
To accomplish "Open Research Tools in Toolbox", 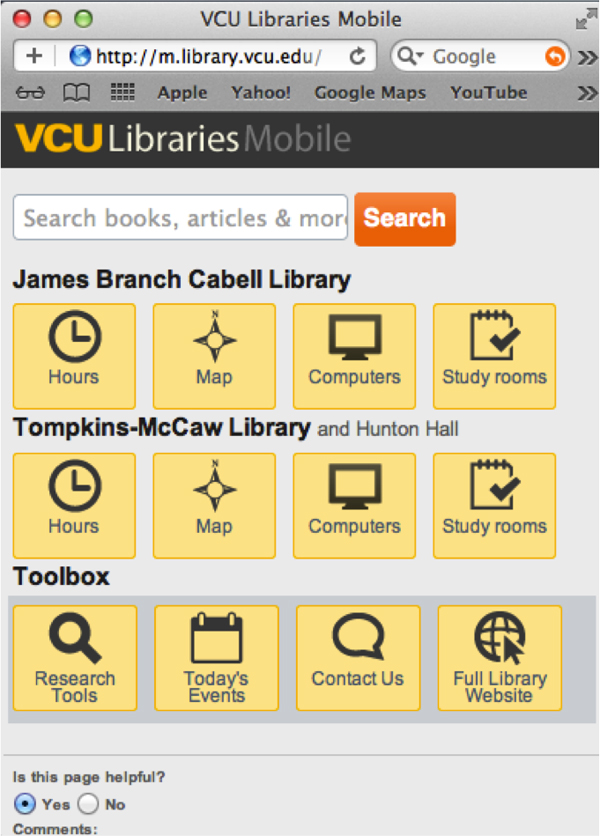I will (75, 658).
